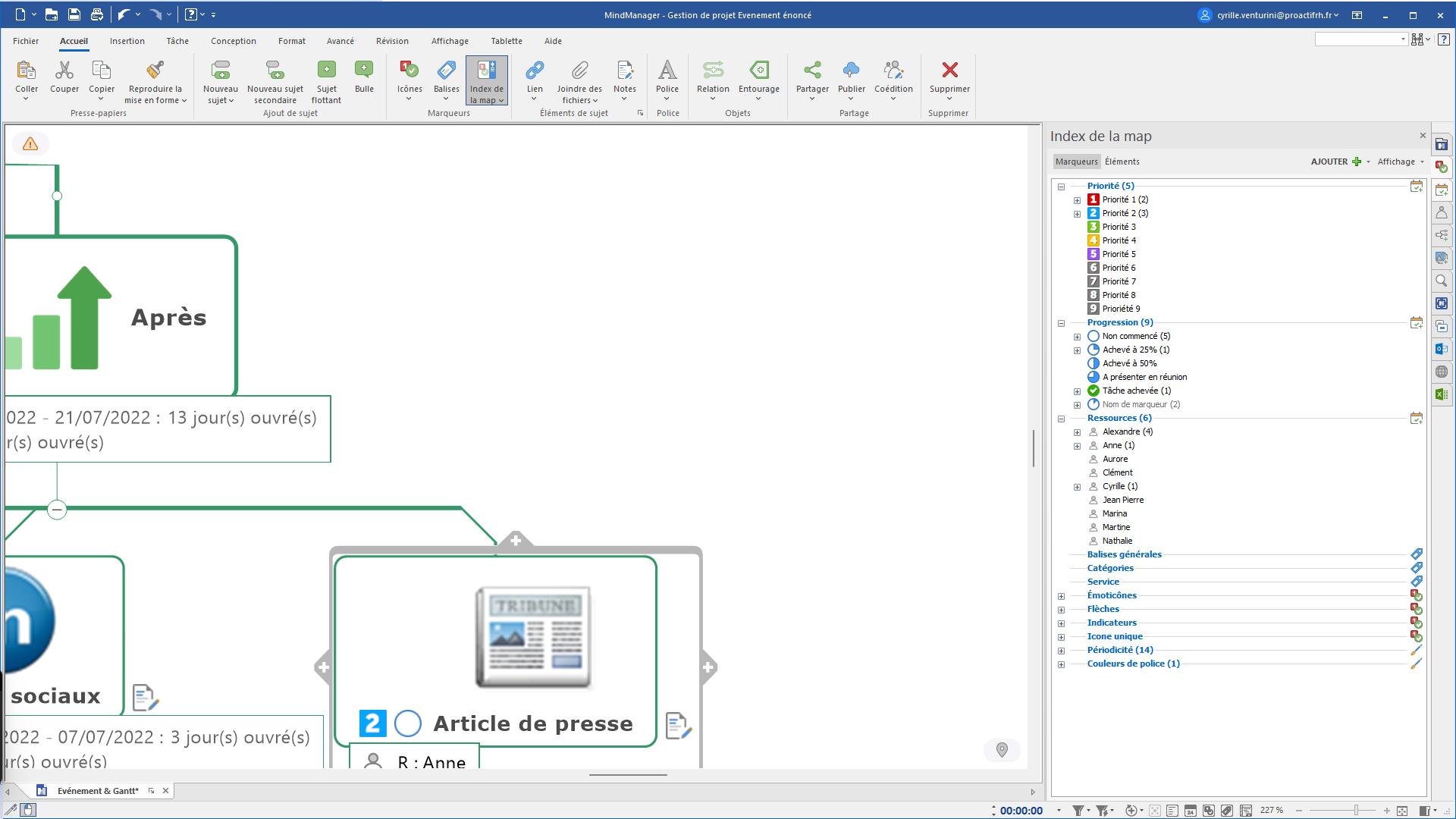
Task: Click the Icônes marker icon in ribbon
Action: point(409,71)
